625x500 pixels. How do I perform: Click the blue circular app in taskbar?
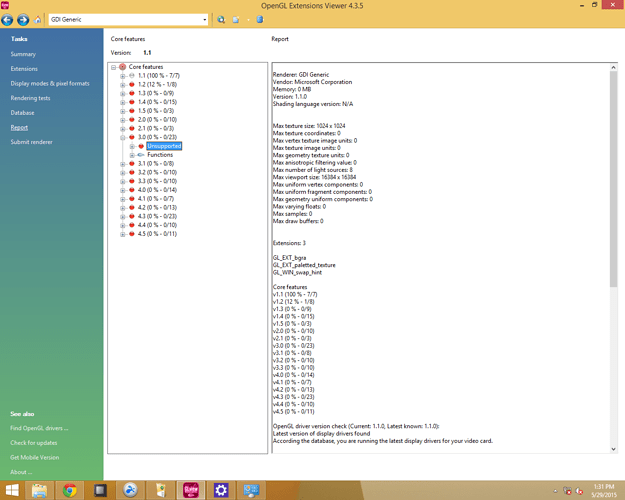pos(130,490)
